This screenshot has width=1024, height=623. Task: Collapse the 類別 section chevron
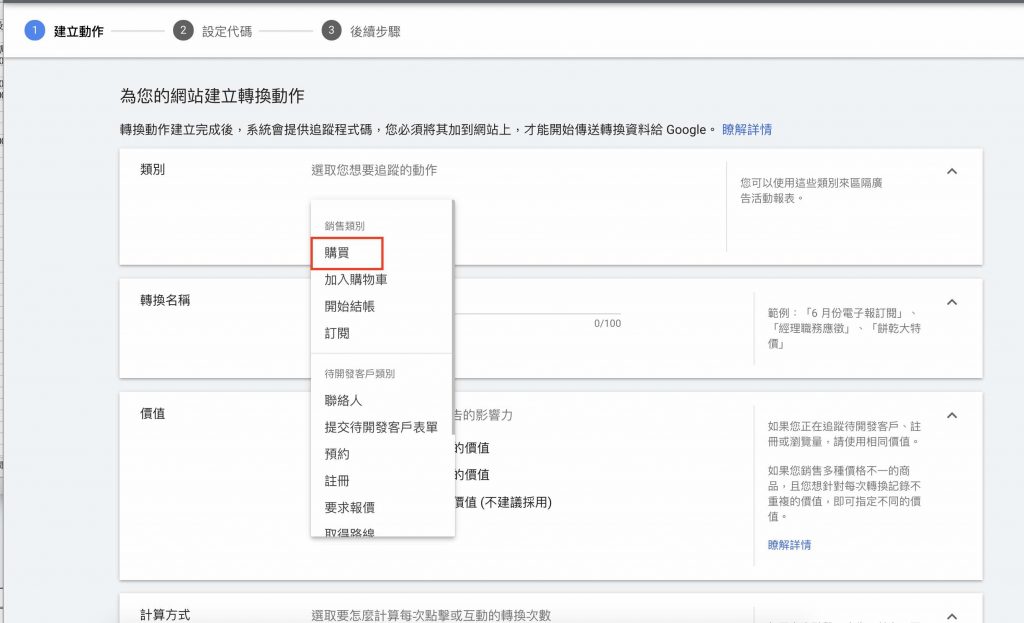951,171
